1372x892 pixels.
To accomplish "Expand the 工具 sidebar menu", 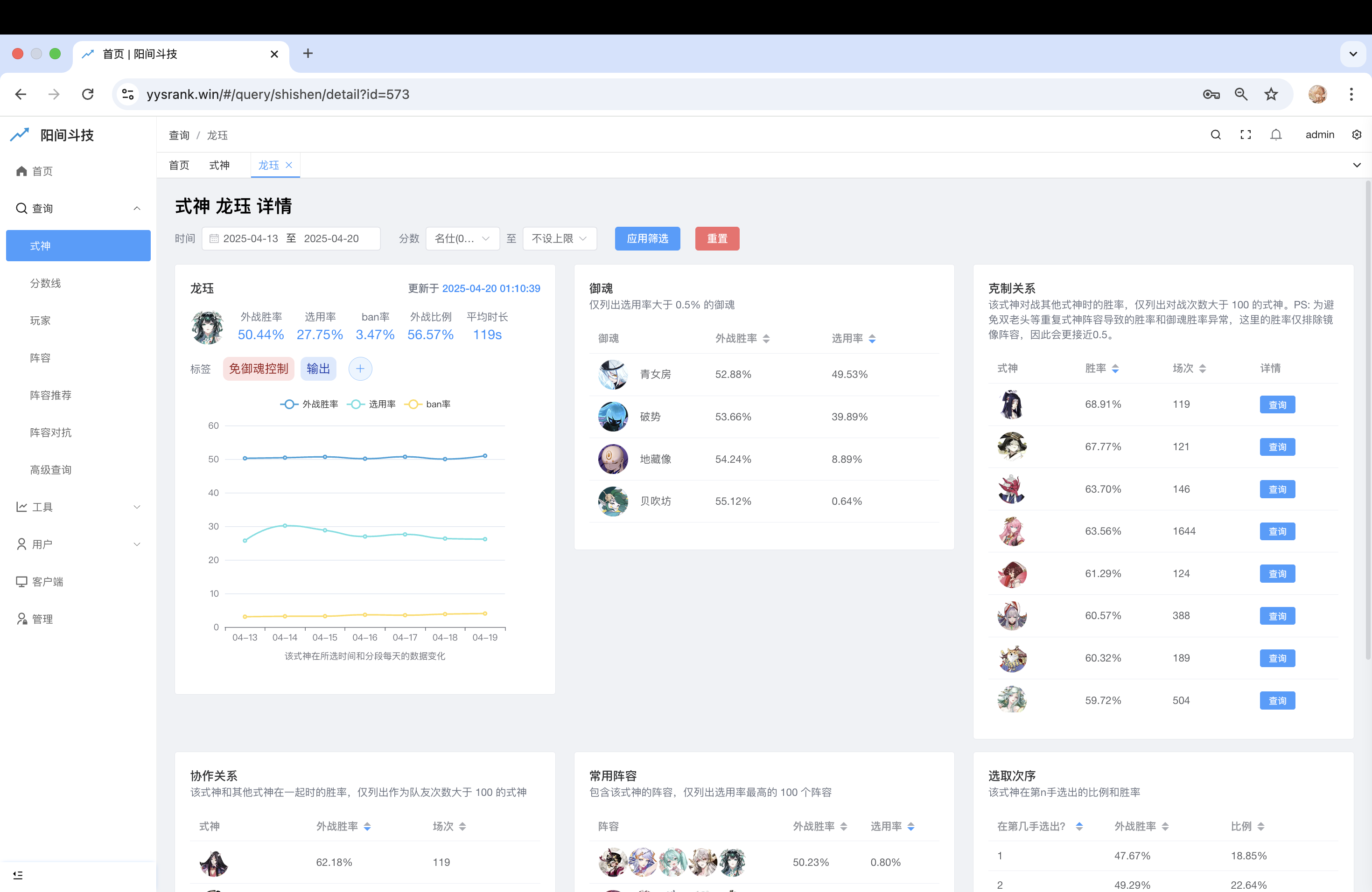I will 78,507.
